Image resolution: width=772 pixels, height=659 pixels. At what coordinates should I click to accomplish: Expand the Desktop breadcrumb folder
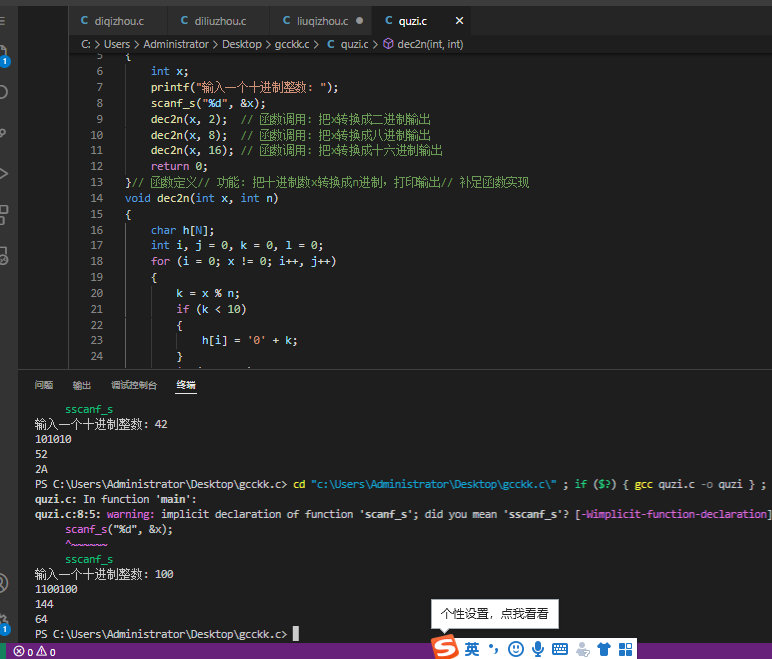pos(242,44)
